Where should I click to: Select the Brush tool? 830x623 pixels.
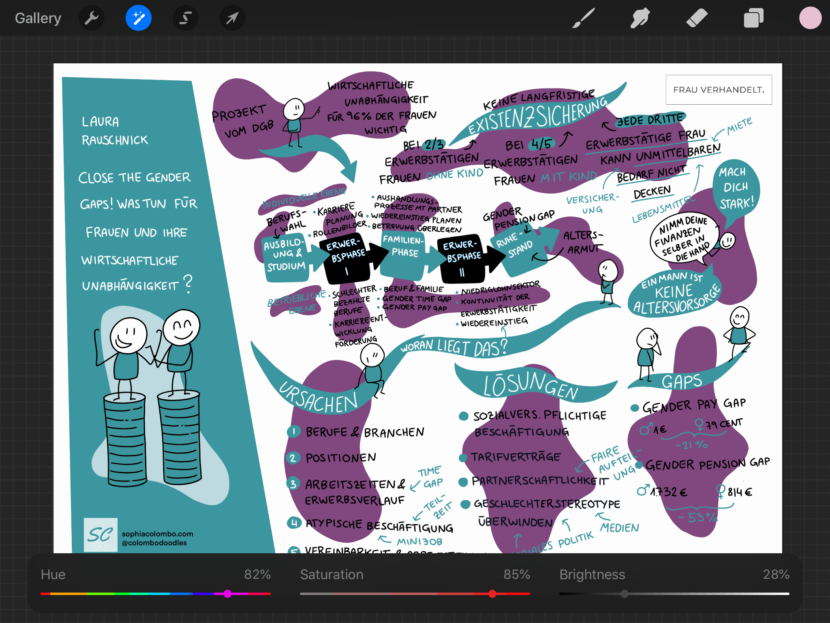[x=583, y=18]
